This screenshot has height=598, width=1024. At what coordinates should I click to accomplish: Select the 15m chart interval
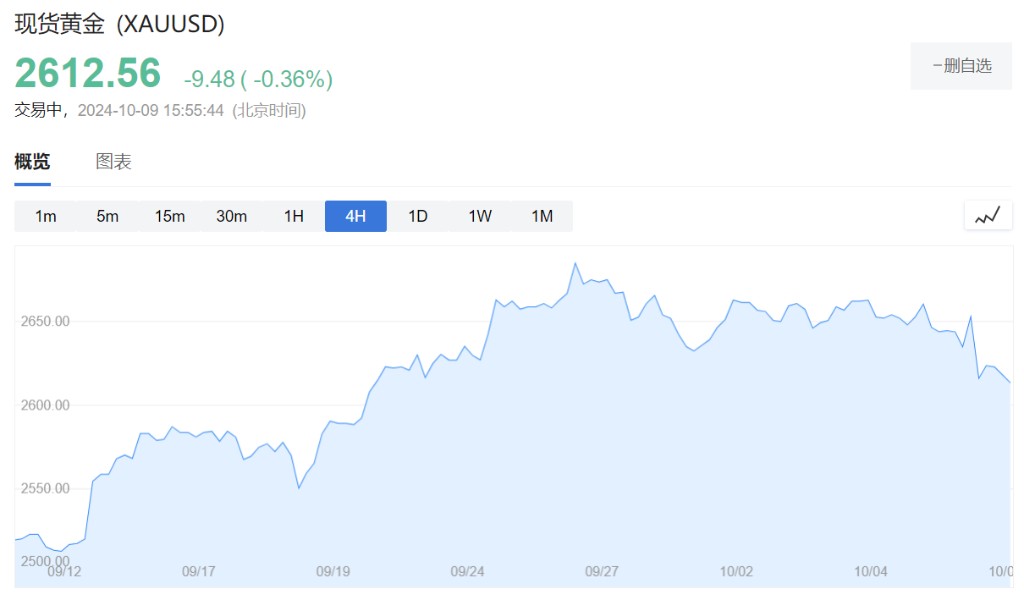[x=170, y=216]
